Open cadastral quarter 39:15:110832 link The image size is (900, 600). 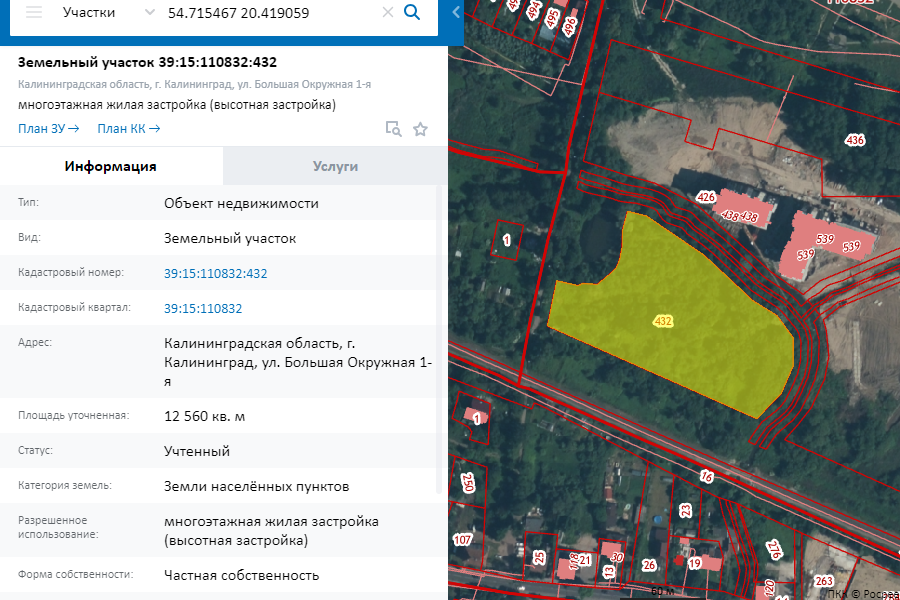(203, 308)
